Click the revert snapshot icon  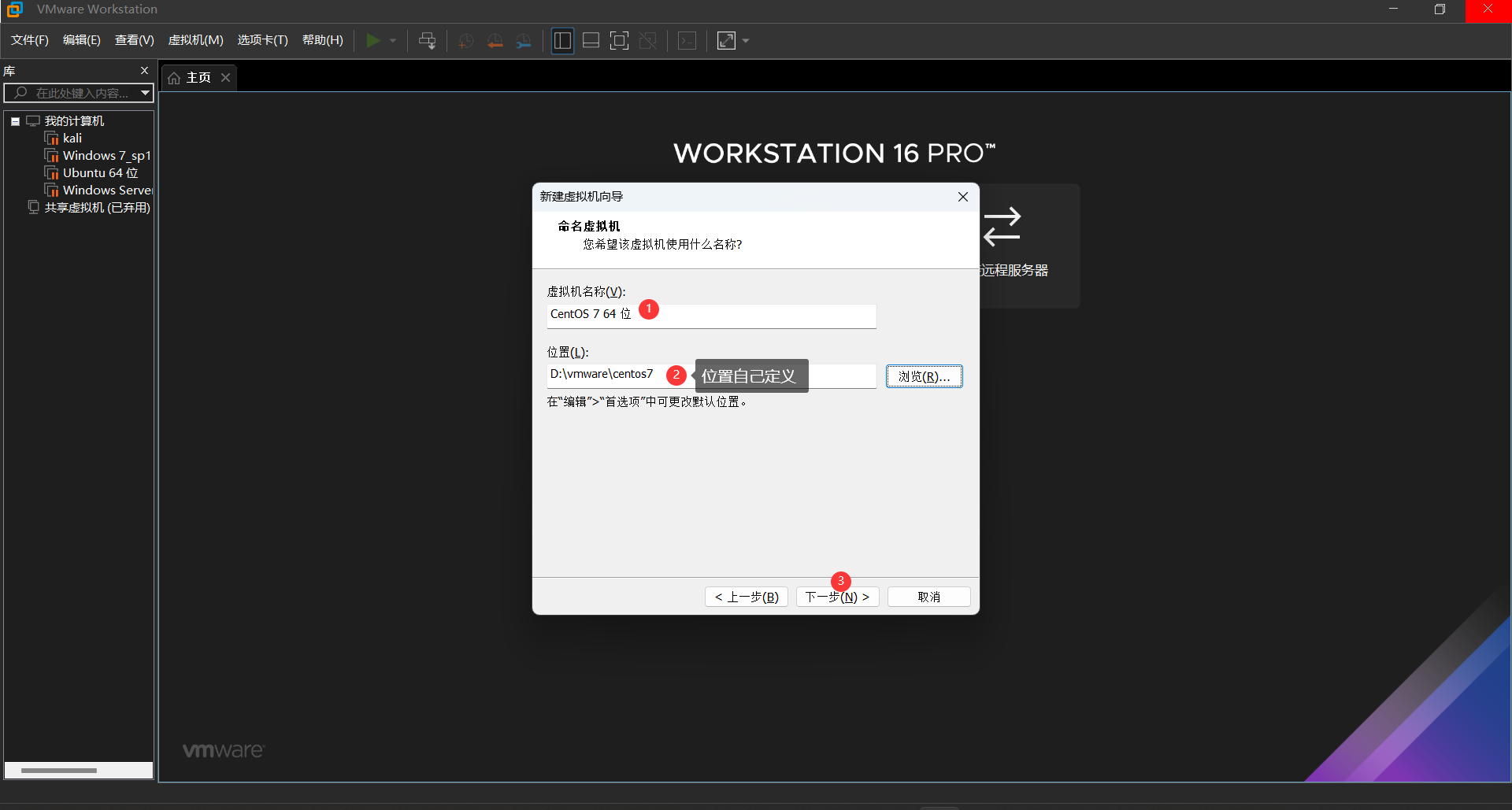click(x=495, y=41)
